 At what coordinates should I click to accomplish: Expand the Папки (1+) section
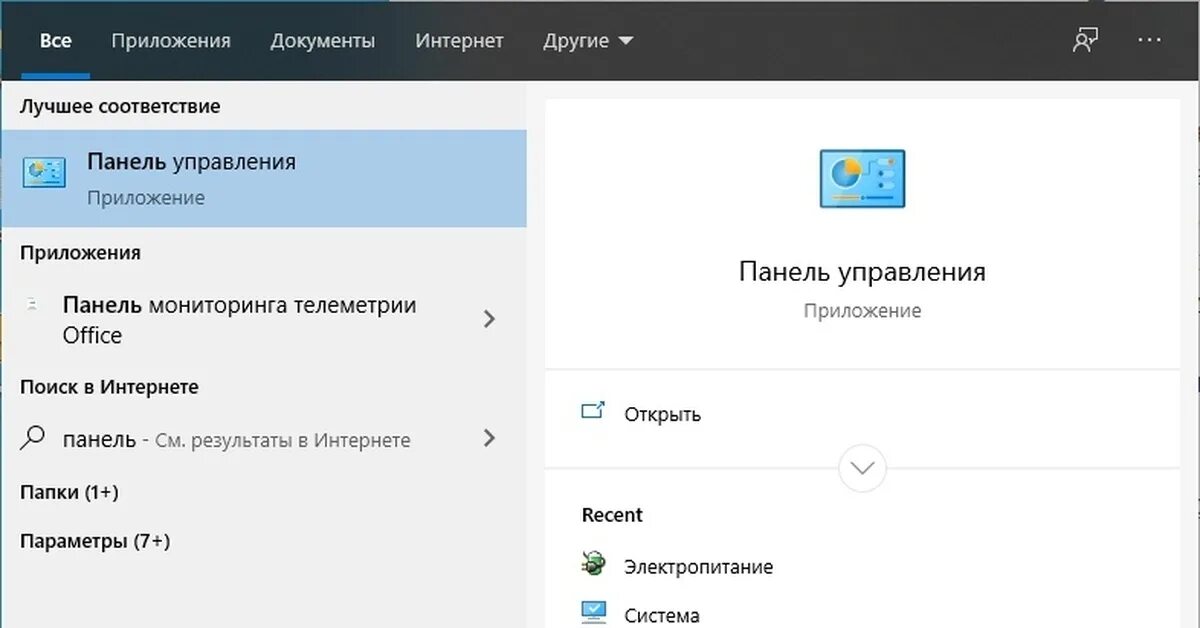69,492
